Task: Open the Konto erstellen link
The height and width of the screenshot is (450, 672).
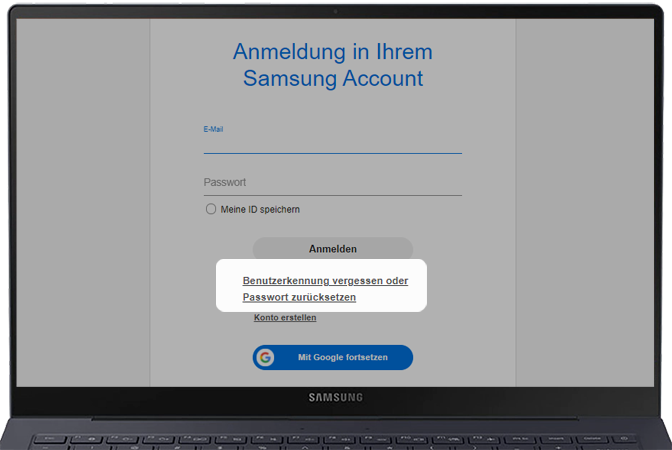Action: click(x=285, y=318)
